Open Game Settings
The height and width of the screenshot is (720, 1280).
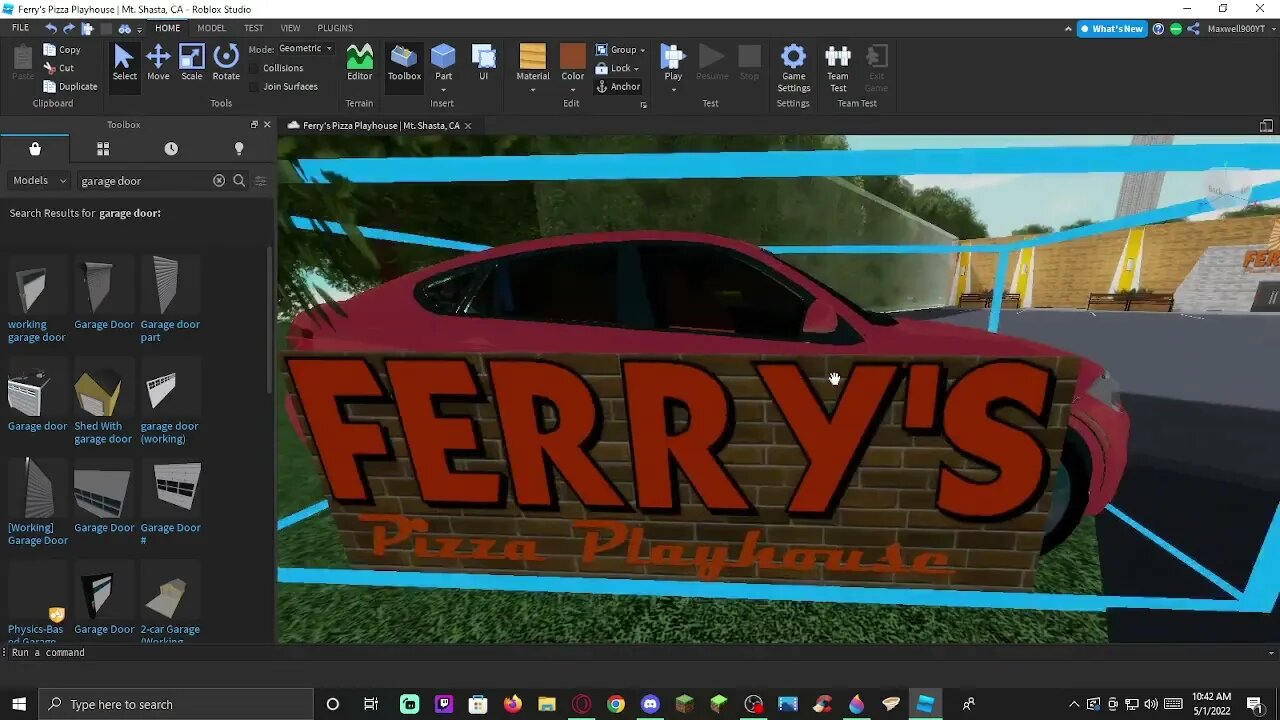[793, 68]
